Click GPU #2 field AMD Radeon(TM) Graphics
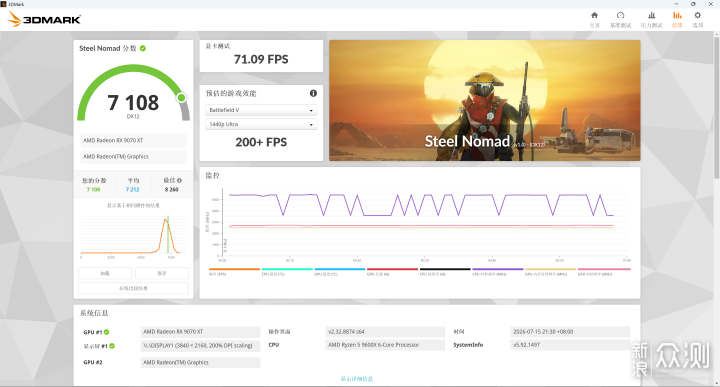 200,362
